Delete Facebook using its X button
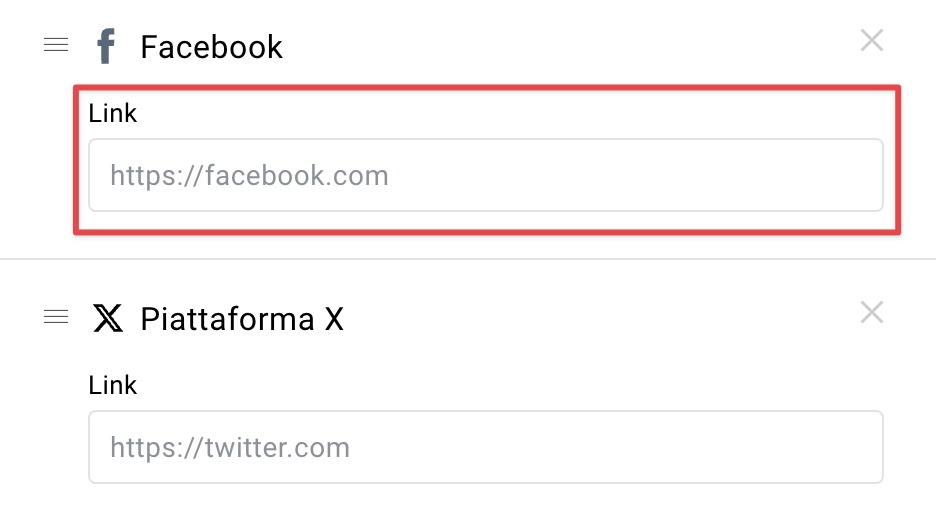 tap(872, 41)
